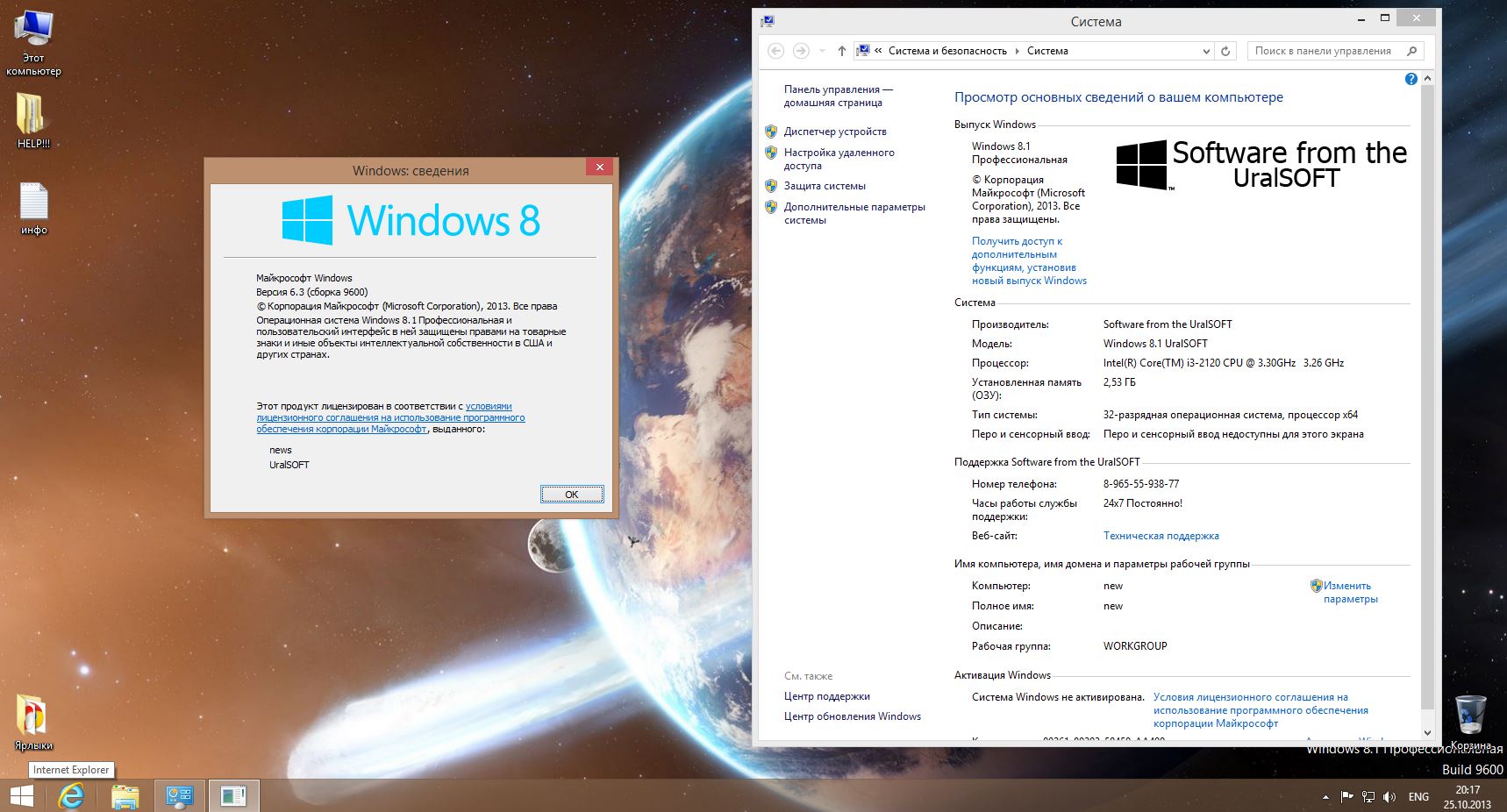Launch Internet Explorer from taskbar
The height and width of the screenshot is (812, 1507).
coord(71,795)
